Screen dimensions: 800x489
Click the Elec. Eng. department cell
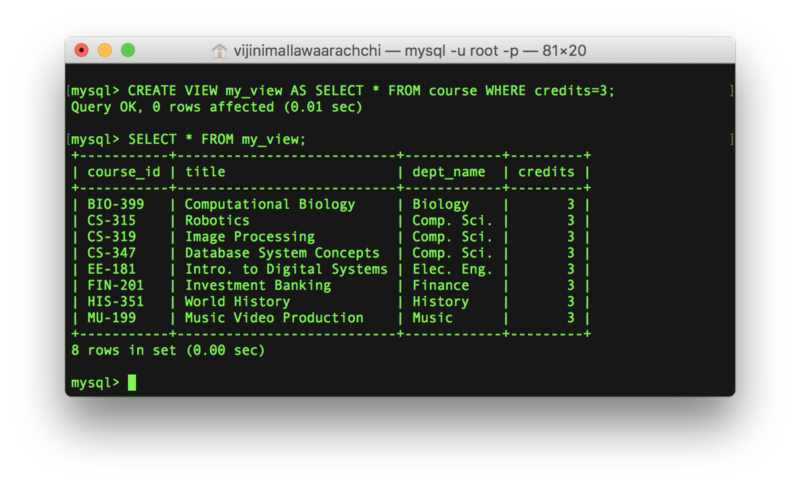point(452,269)
